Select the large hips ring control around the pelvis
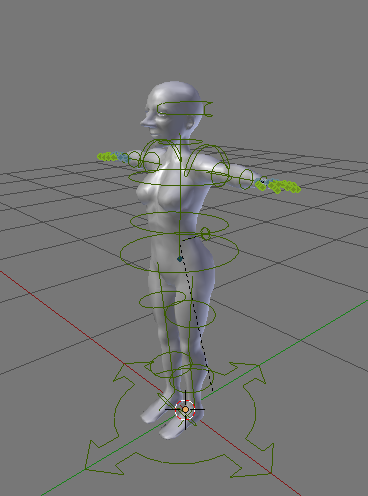 tap(179, 252)
